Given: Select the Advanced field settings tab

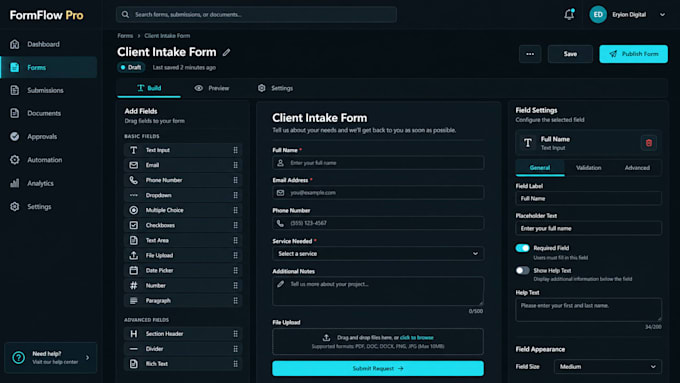Looking at the screenshot, I should pos(637,167).
